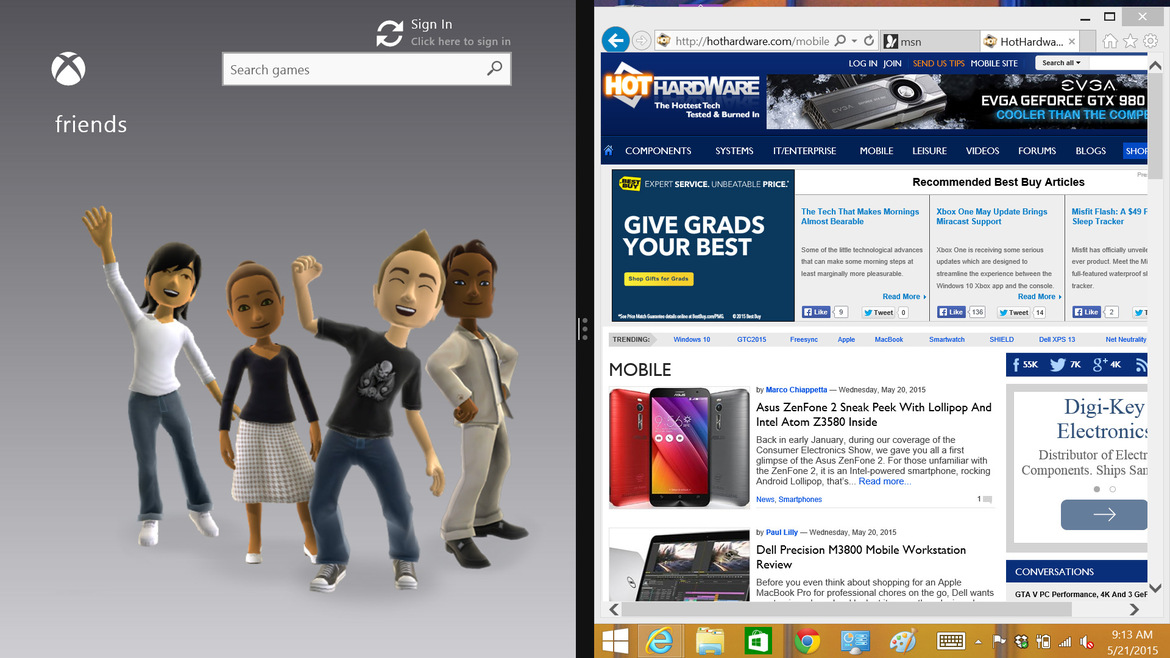
Task: Open 'The Tech That Makes Mornings' article
Action: [860, 216]
